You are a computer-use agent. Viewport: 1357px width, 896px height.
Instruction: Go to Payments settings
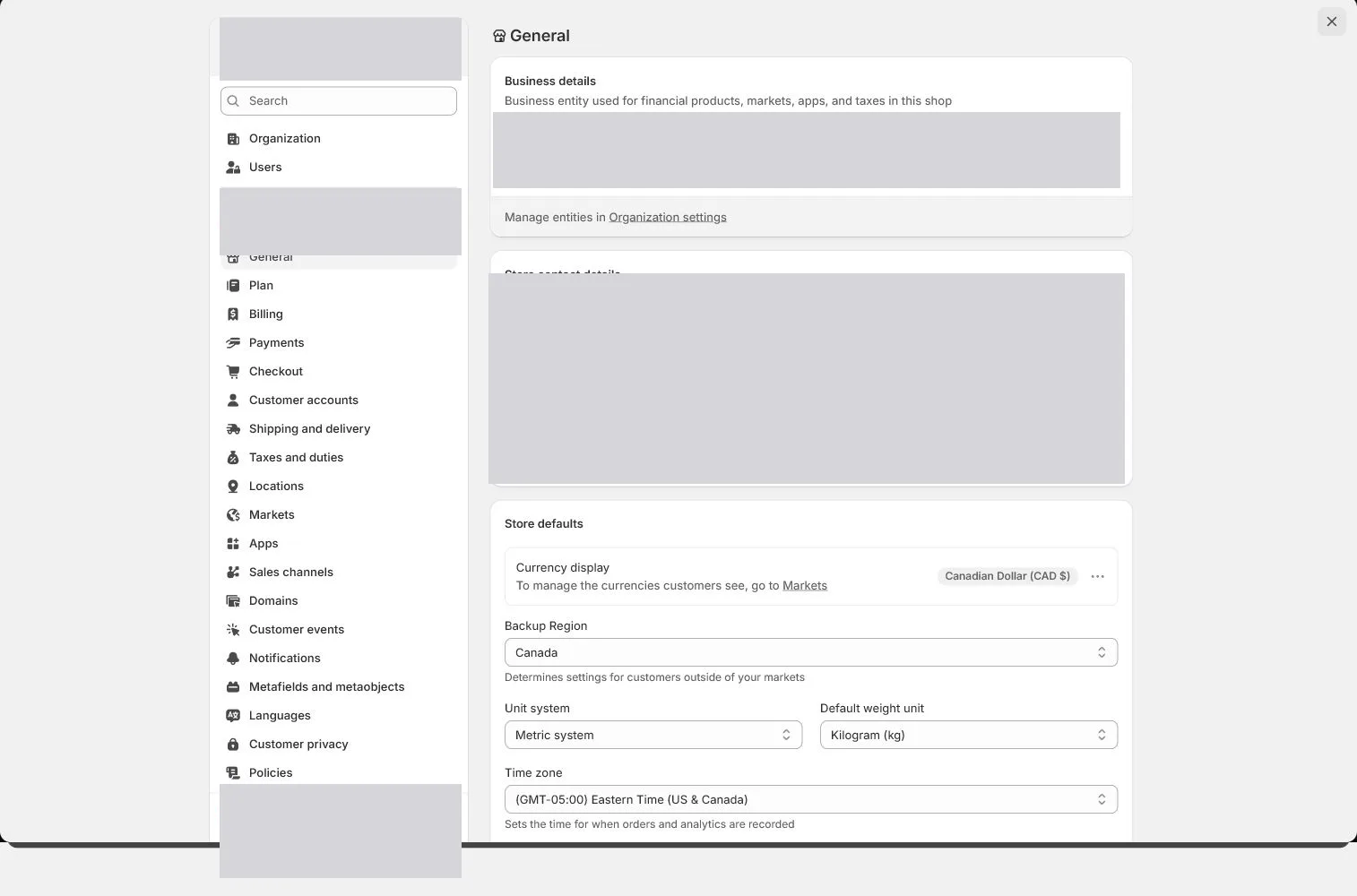pyautogui.click(x=339, y=343)
